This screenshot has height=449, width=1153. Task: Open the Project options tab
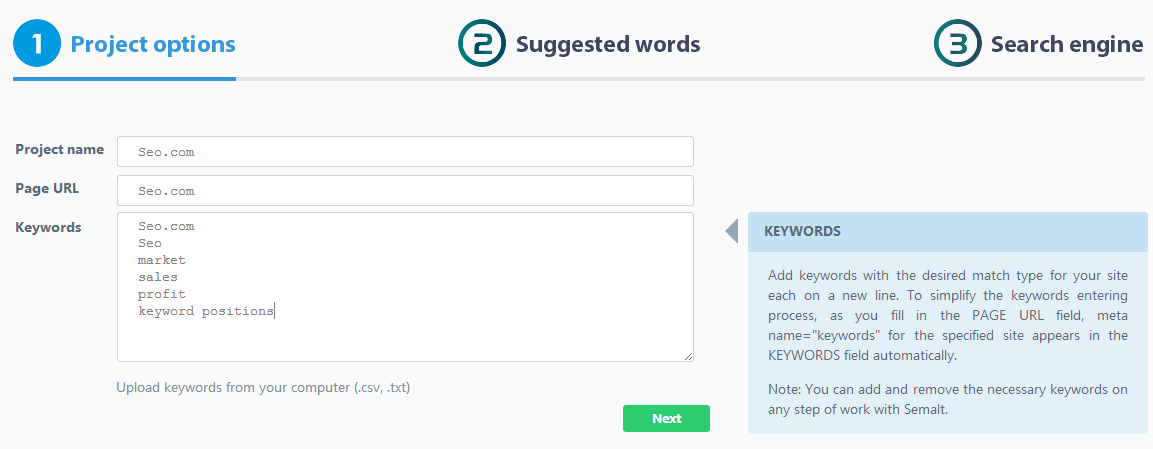coord(153,44)
